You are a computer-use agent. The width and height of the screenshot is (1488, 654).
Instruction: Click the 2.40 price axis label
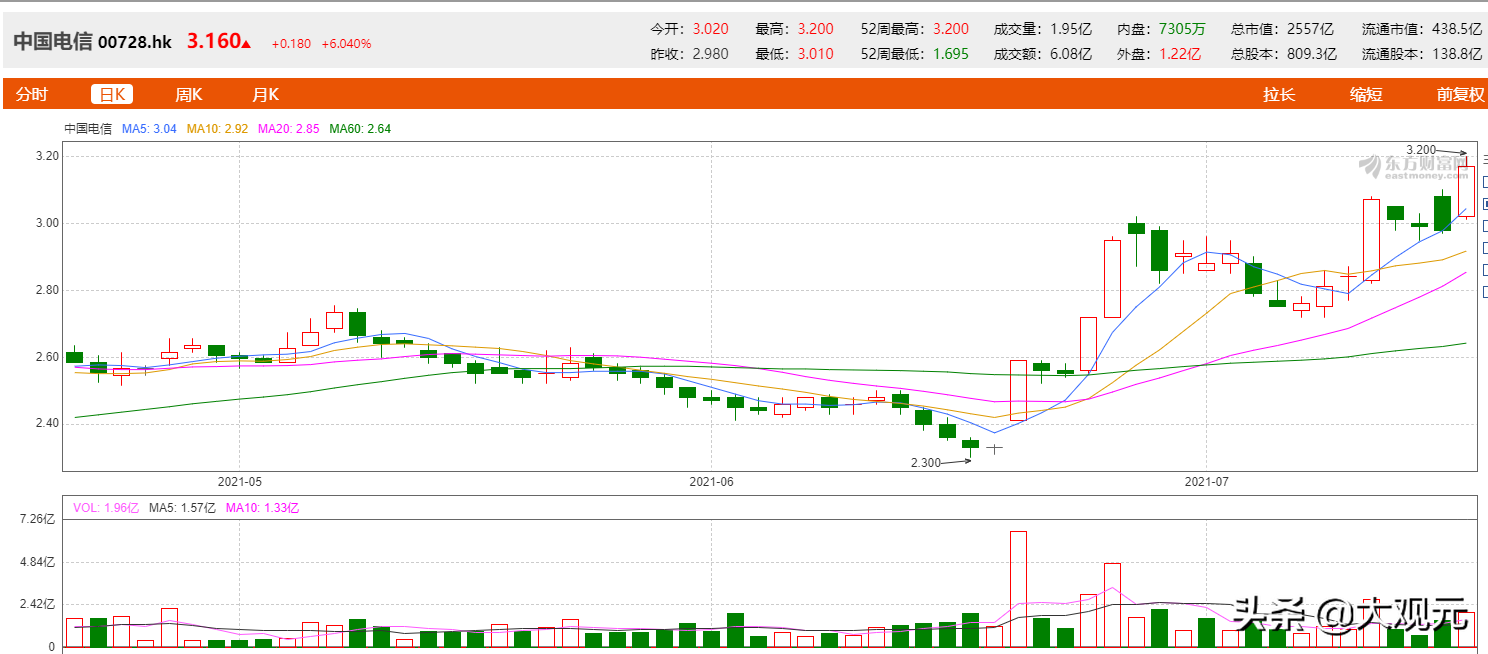tap(47, 423)
